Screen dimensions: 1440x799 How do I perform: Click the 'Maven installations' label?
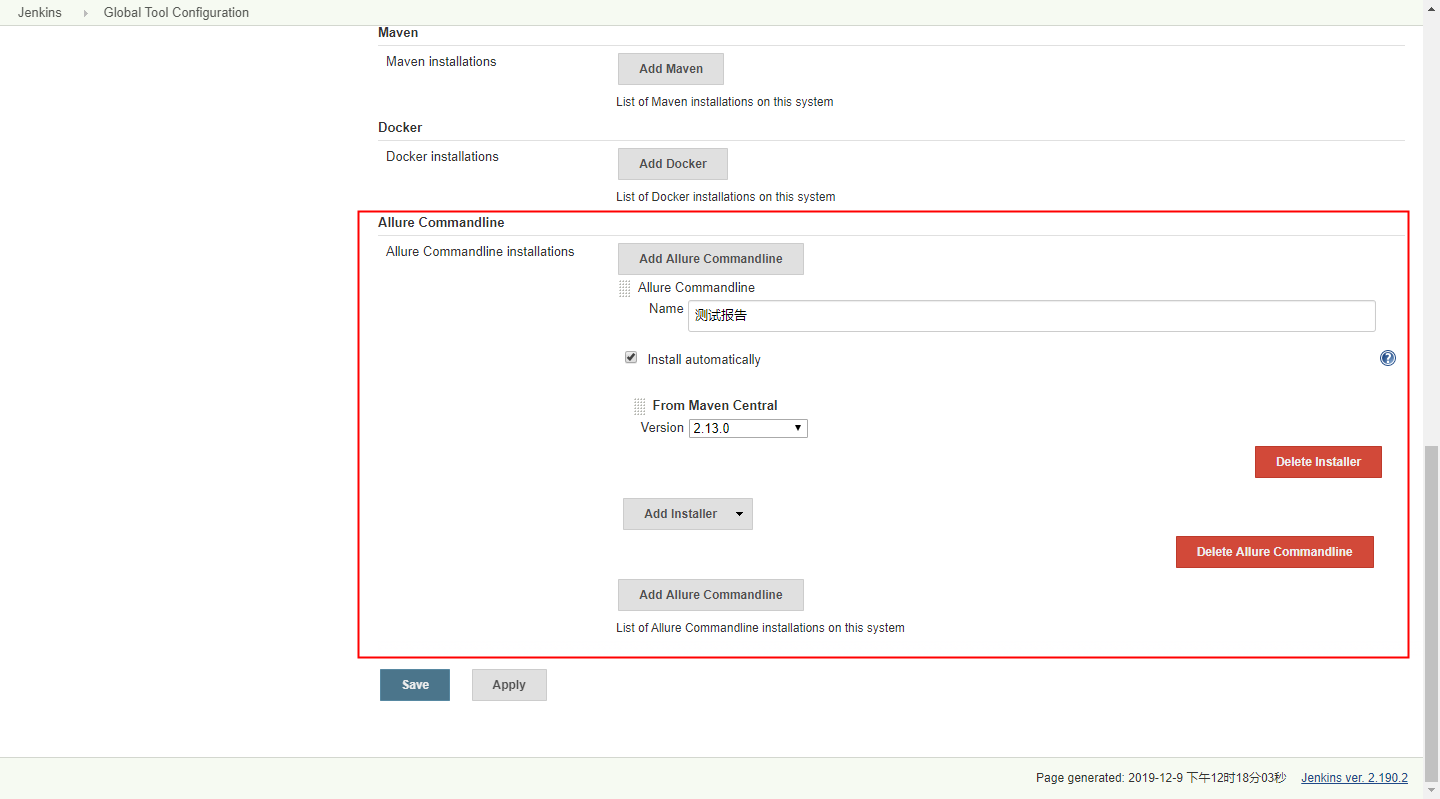(441, 62)
